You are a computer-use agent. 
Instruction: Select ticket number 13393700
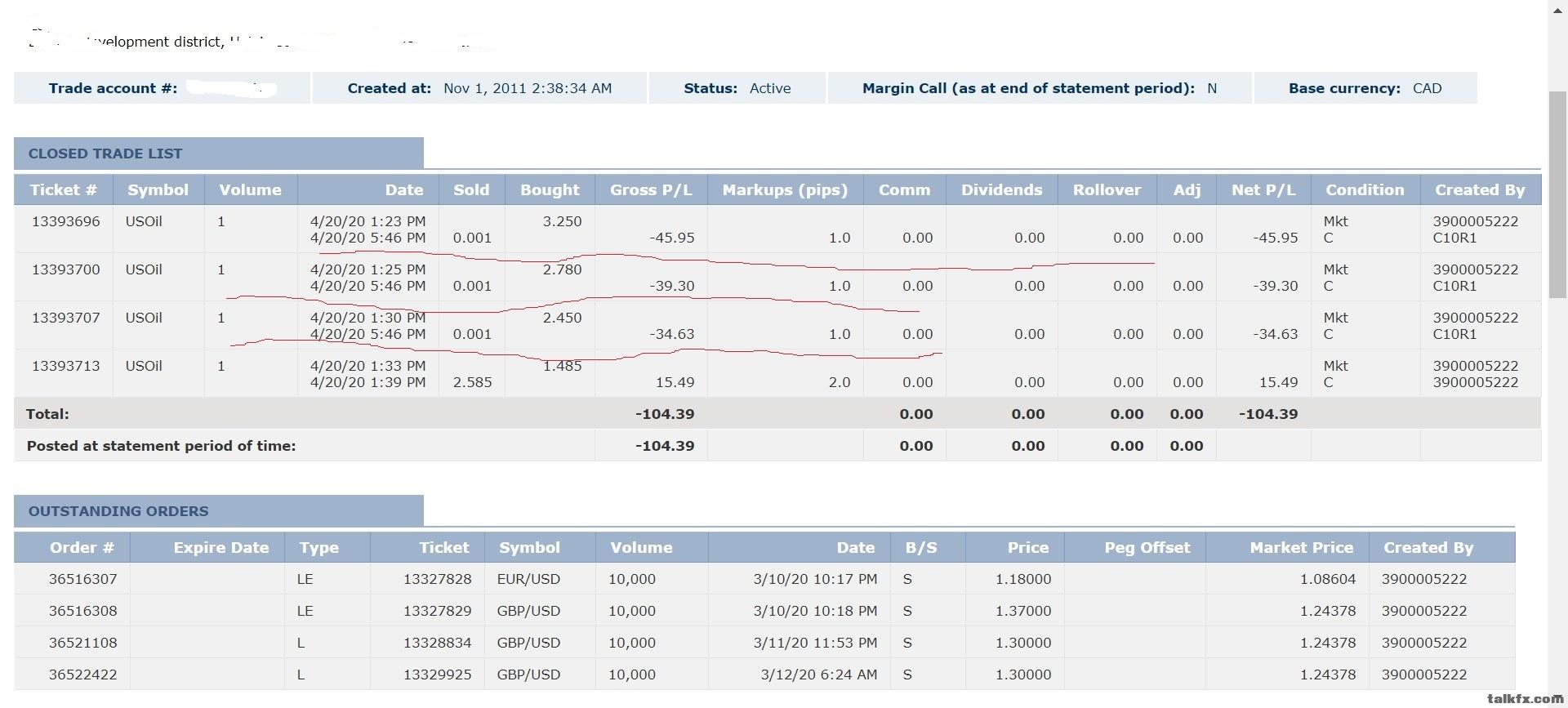65,269
